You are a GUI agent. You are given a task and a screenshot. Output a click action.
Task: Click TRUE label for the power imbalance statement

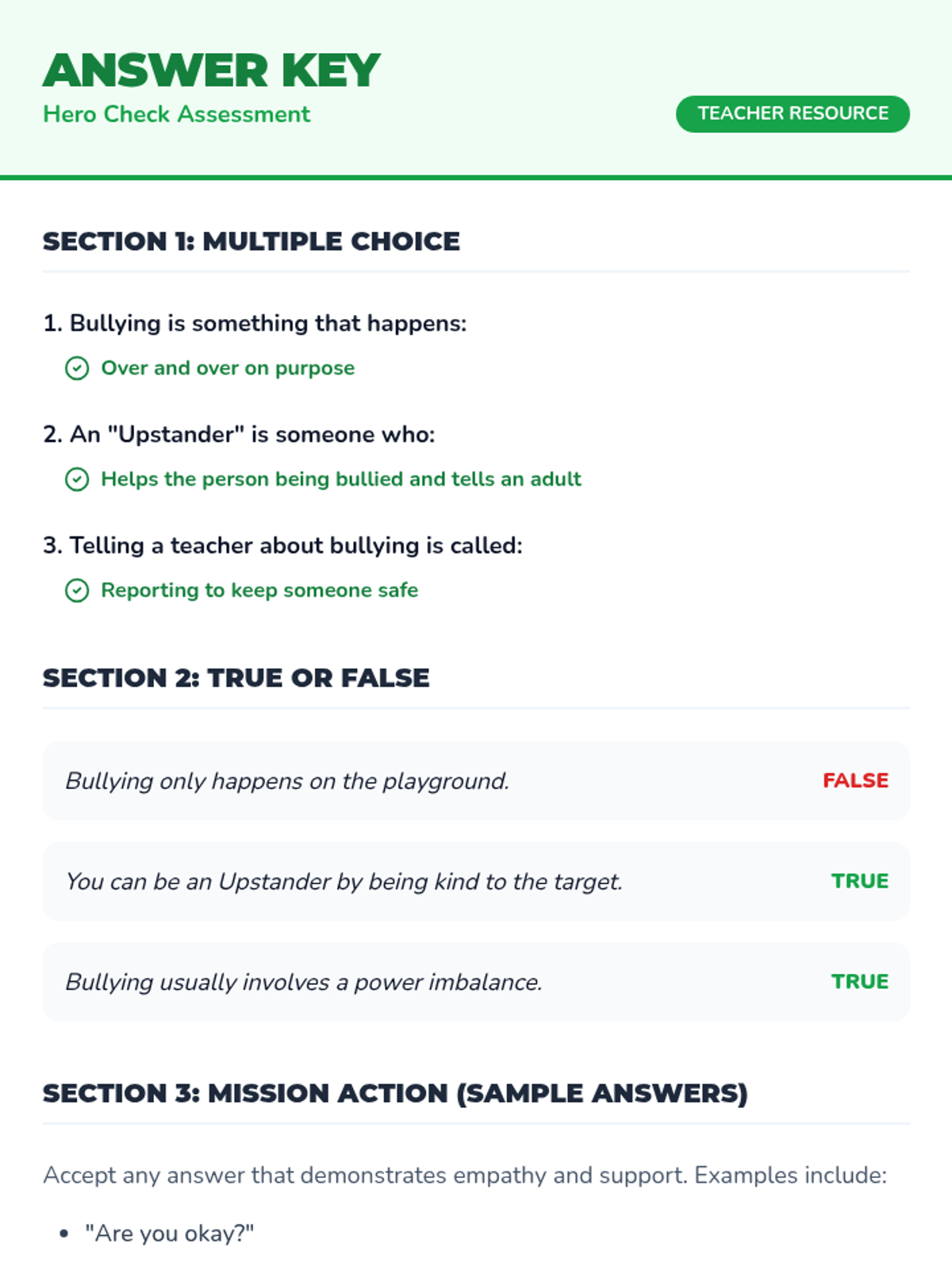(x=860, y=982)
